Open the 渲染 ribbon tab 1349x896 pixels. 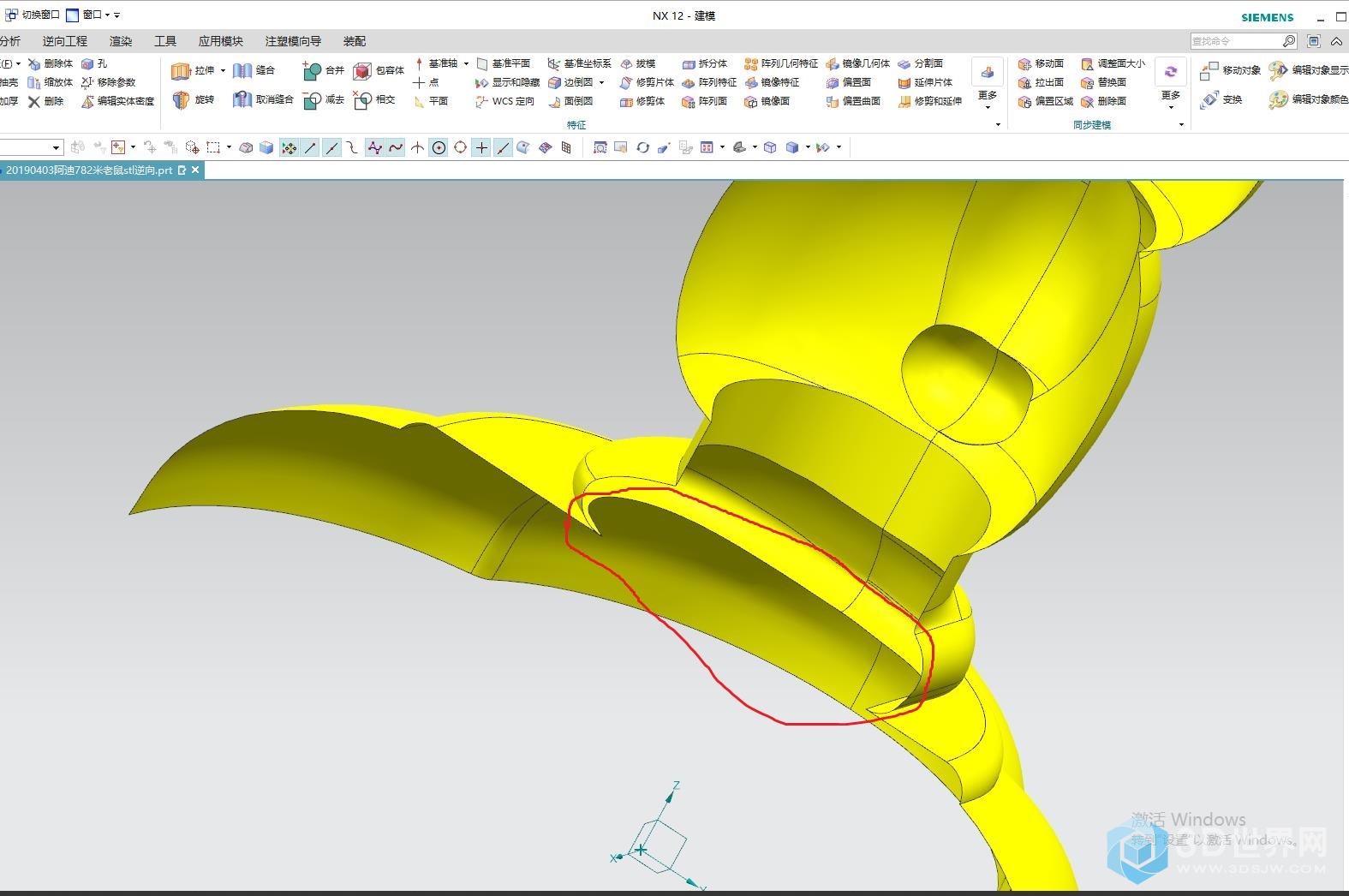click(x=121, y=41)
